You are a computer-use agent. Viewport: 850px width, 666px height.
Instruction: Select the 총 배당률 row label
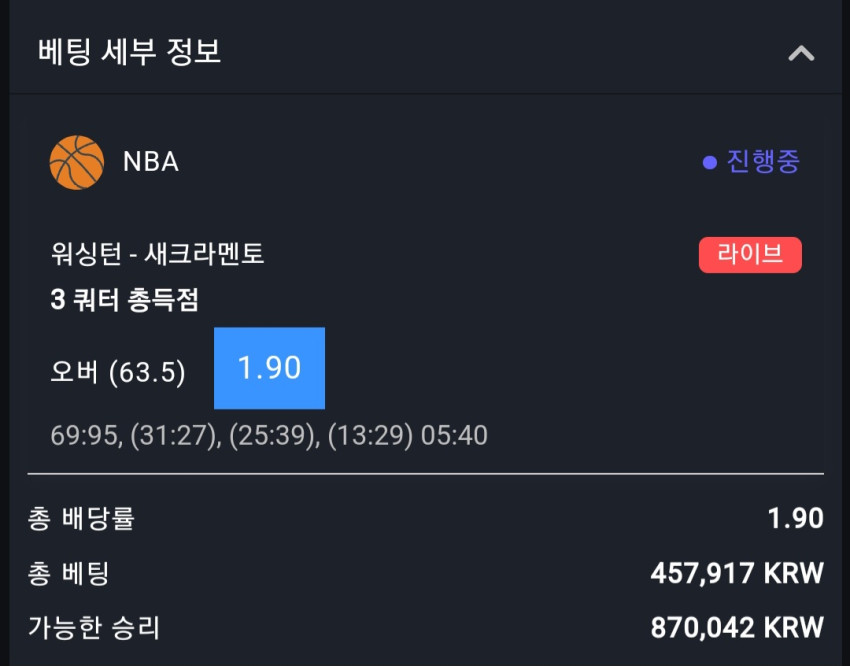(x=81, y=518)
